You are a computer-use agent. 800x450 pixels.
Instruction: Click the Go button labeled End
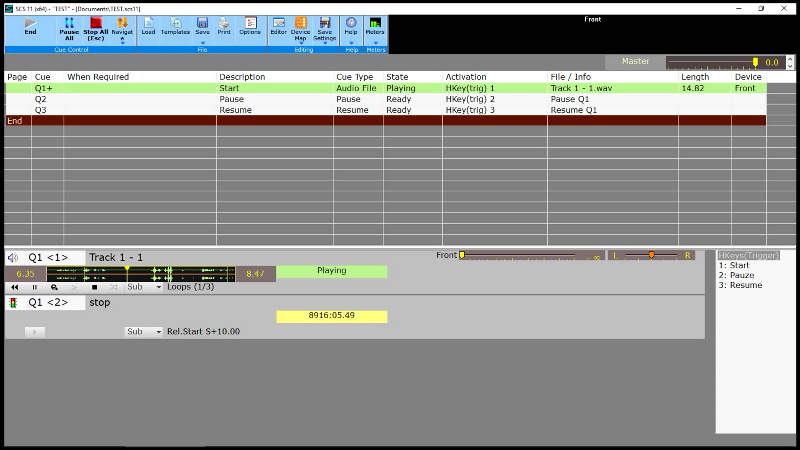(x=30, y=26)
